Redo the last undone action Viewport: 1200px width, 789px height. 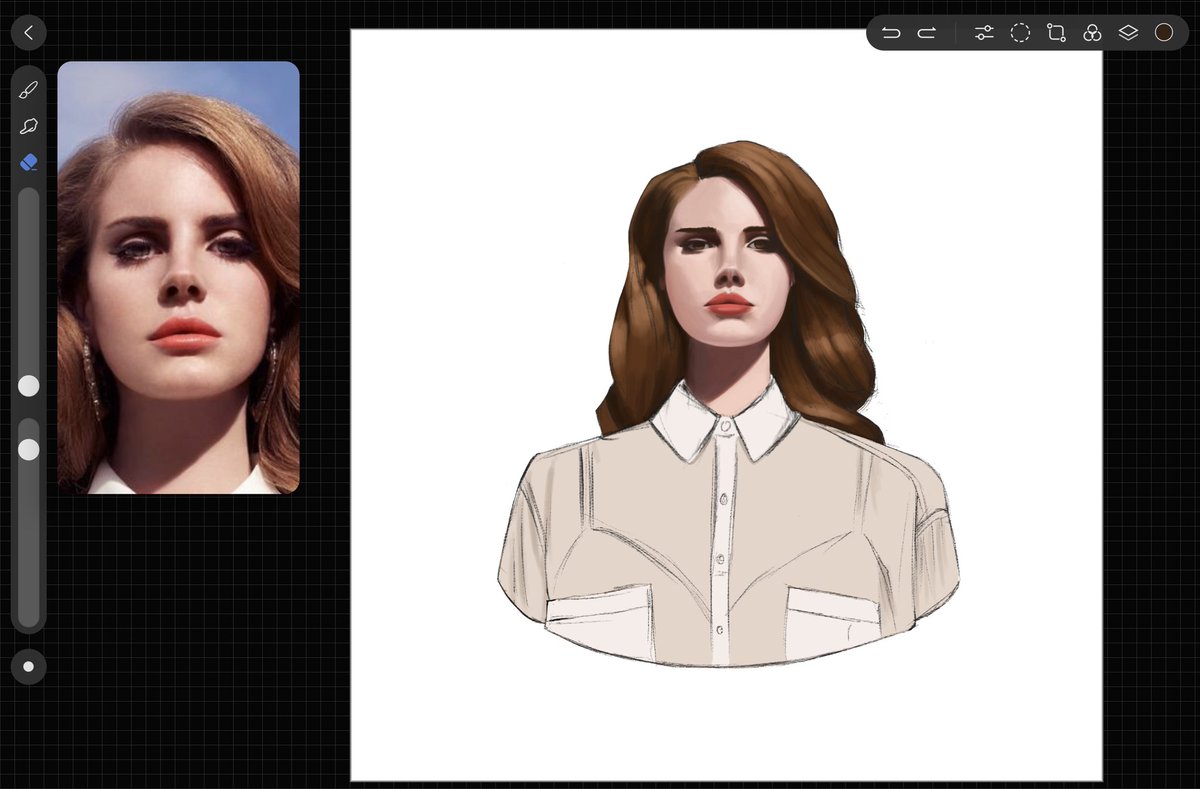[x=927, y=33]
